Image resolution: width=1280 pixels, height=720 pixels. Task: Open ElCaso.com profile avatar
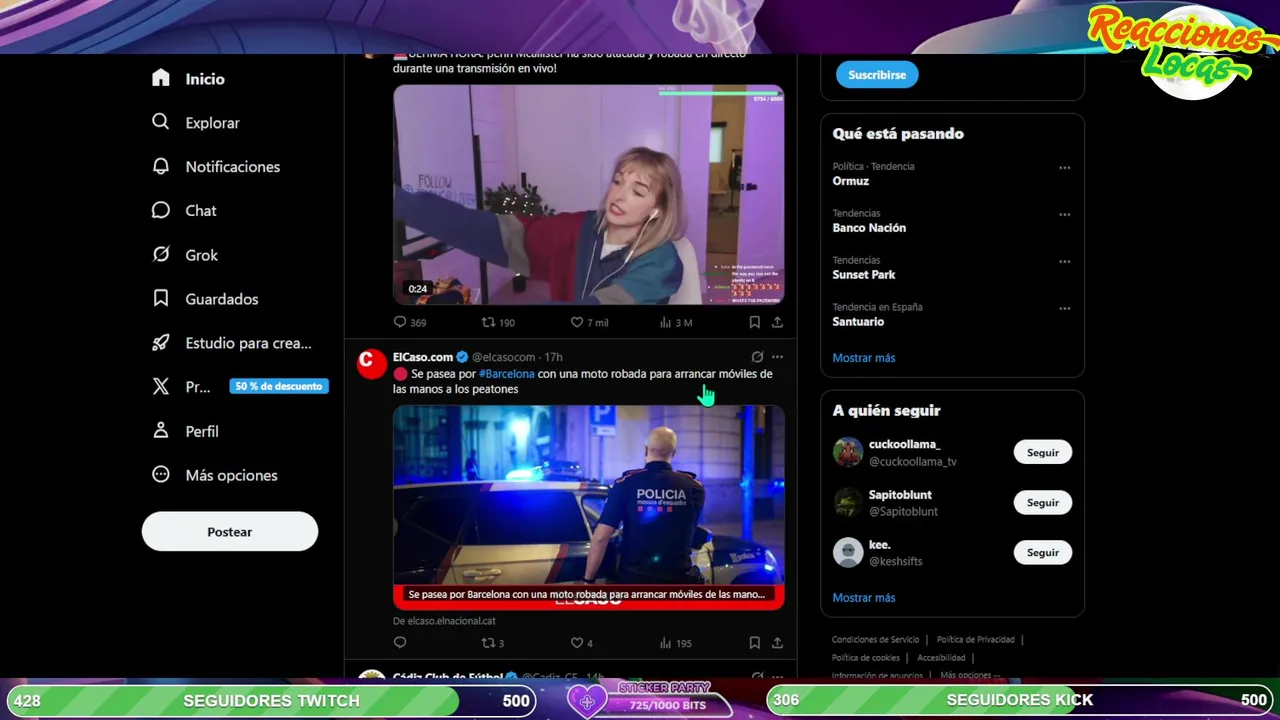click(372, 364)
